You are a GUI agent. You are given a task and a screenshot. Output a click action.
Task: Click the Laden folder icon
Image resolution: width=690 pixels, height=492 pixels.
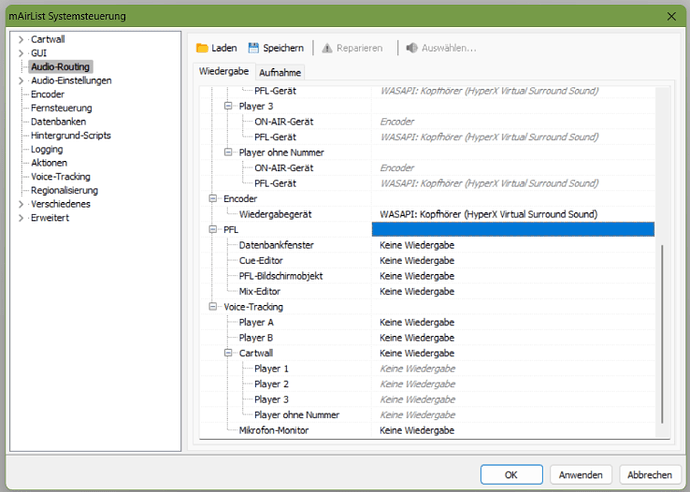click(202, 48)
